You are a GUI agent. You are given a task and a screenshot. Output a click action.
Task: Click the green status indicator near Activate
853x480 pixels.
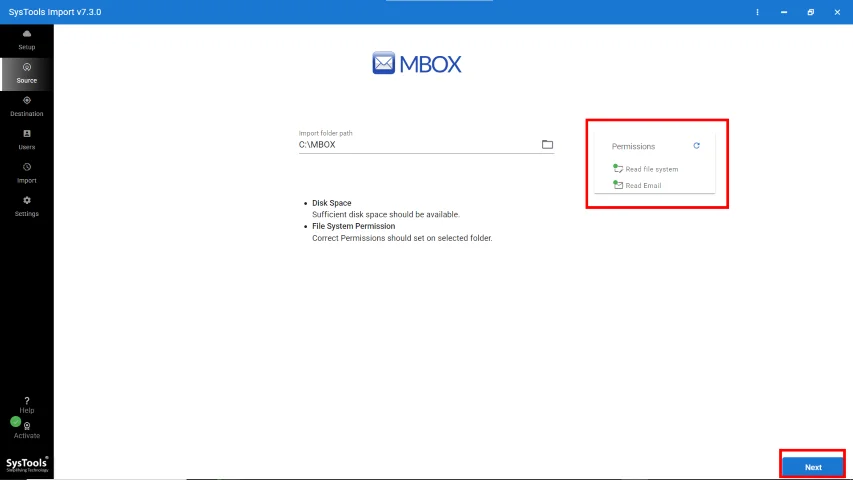click(15, 422)
